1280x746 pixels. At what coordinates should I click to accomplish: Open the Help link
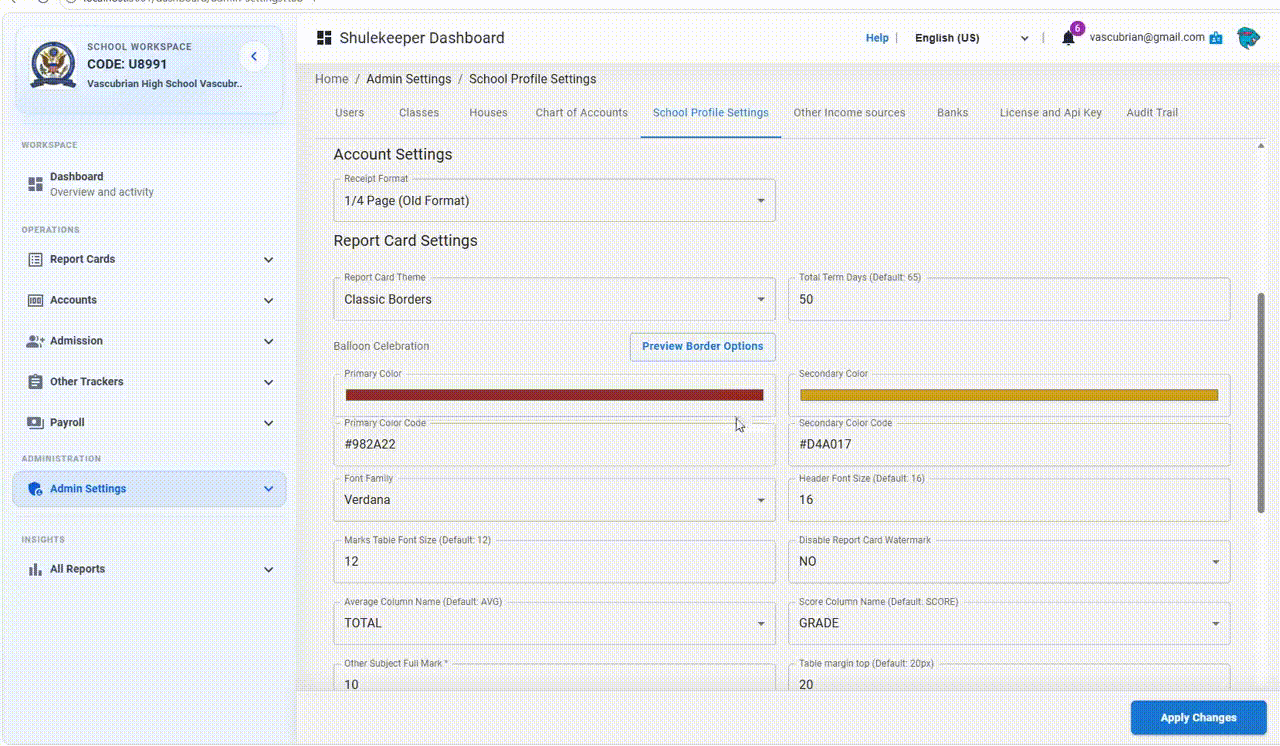[x=877, y=38]
